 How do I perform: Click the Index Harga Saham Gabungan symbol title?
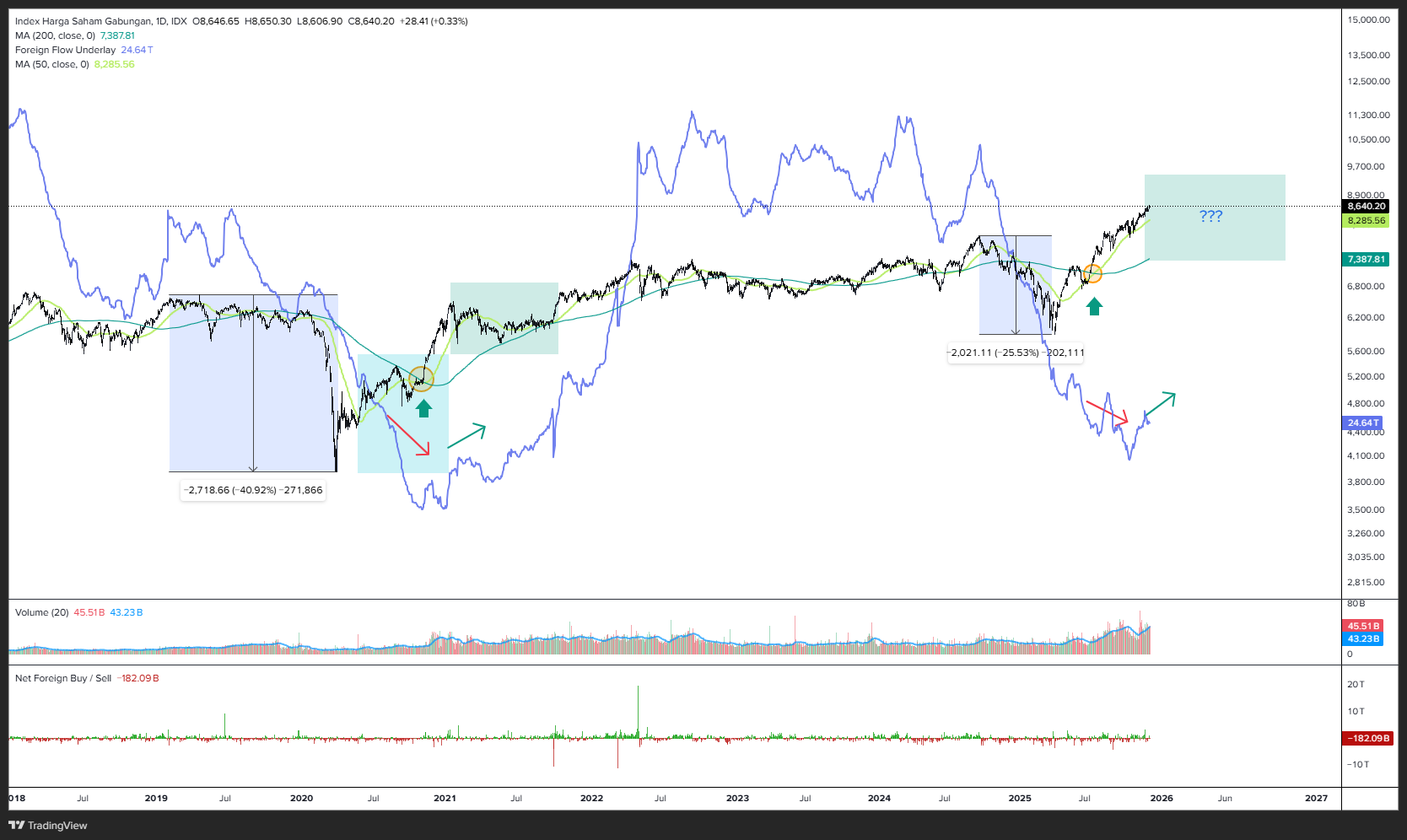click(x=84, y=21)
